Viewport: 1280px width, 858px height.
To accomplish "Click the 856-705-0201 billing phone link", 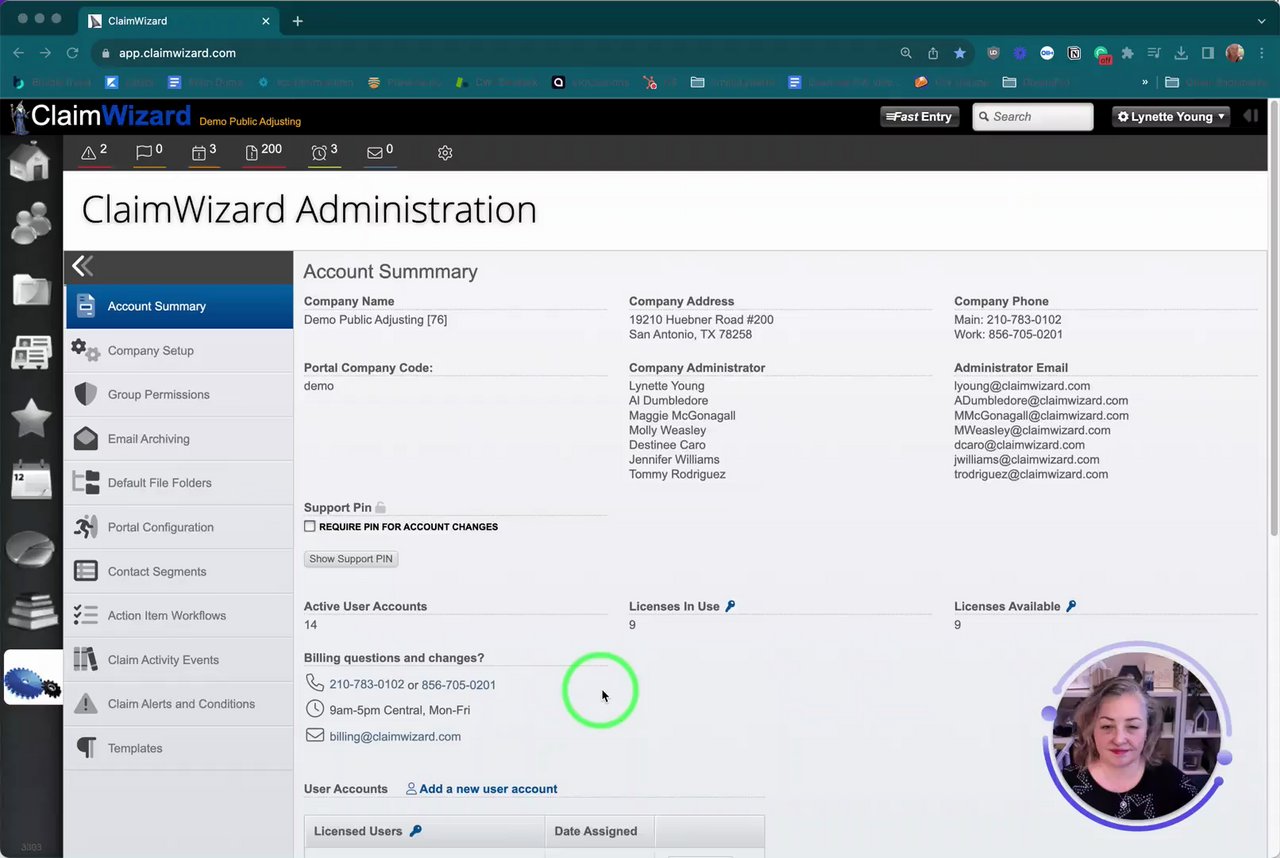I will (459, 685).
